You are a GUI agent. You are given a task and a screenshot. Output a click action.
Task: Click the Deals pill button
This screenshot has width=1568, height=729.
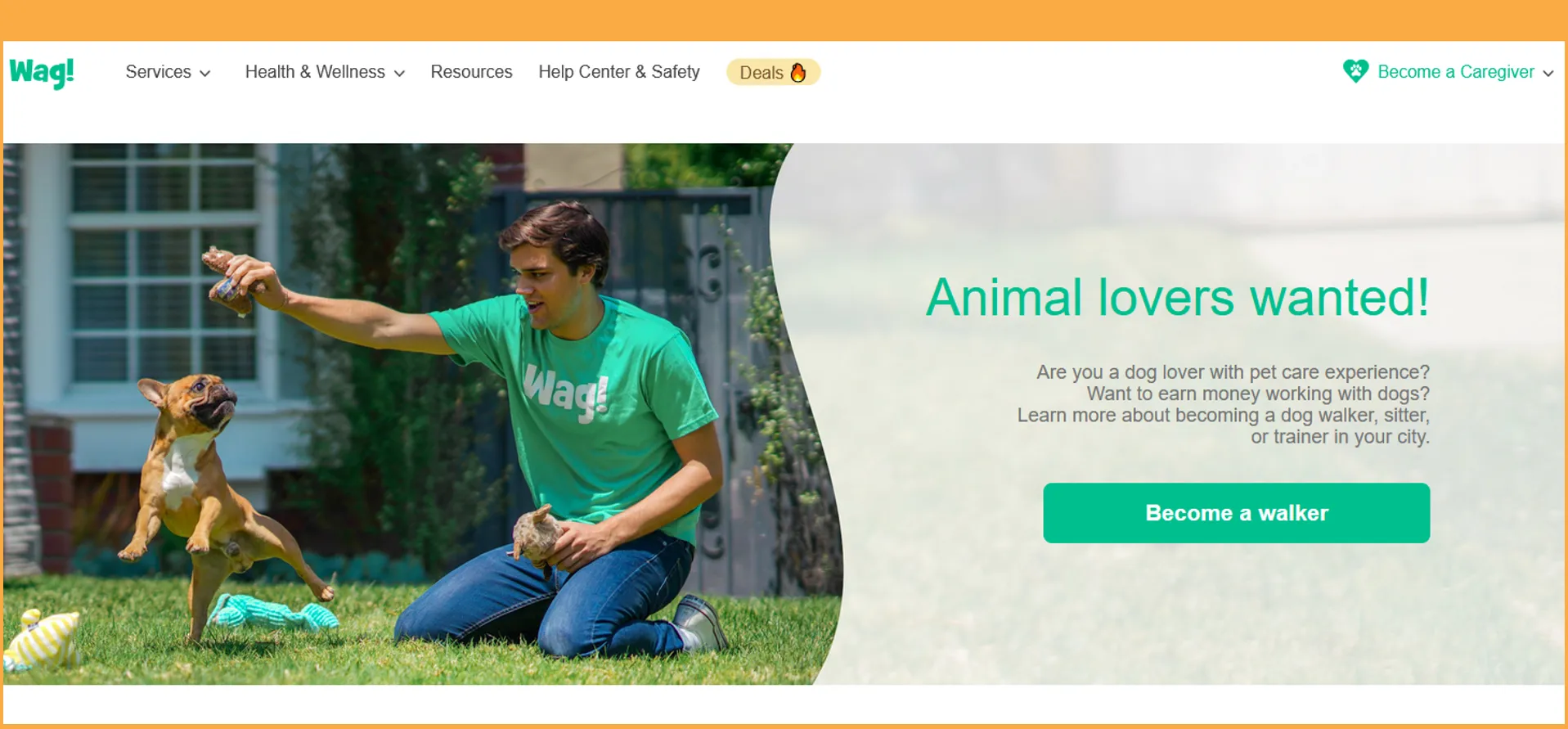773,72
